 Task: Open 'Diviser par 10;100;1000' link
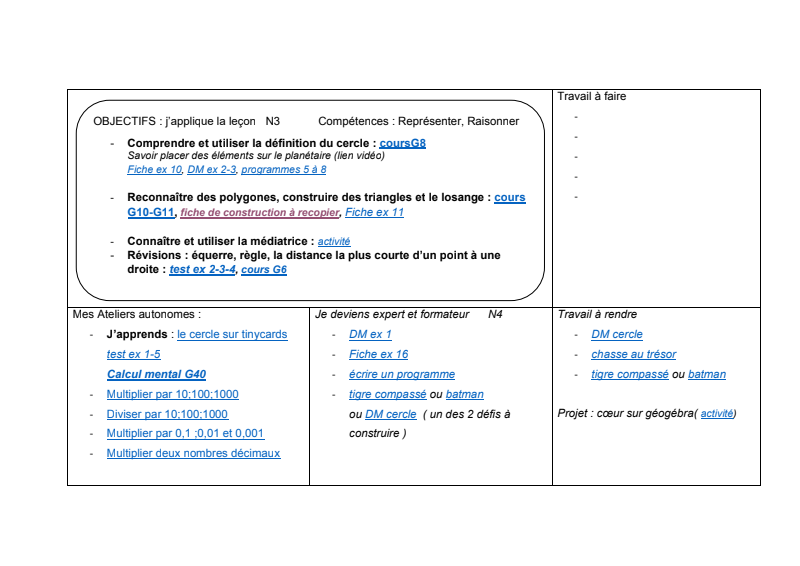(167, 414)
